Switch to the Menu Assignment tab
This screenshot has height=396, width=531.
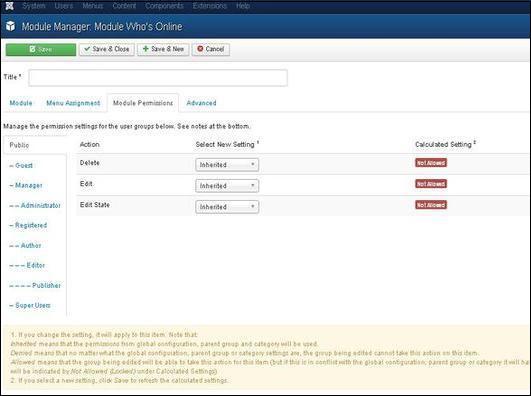point(73,103)
